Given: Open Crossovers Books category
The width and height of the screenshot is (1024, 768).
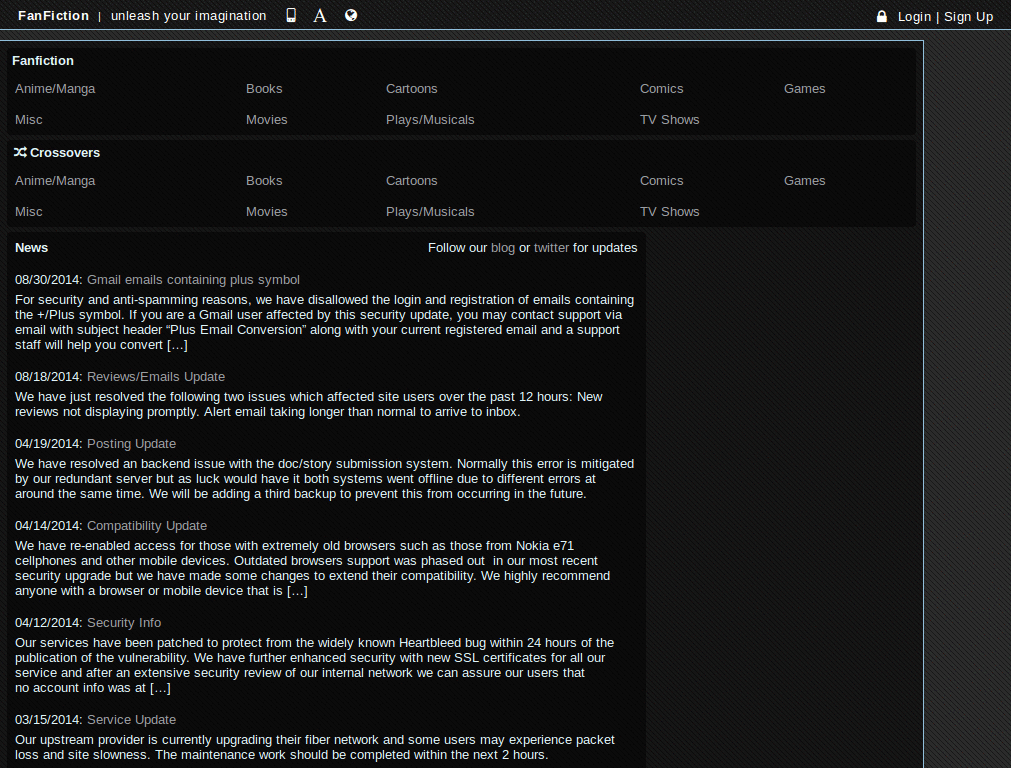Looking at the screenshot, I should (264, 181).
